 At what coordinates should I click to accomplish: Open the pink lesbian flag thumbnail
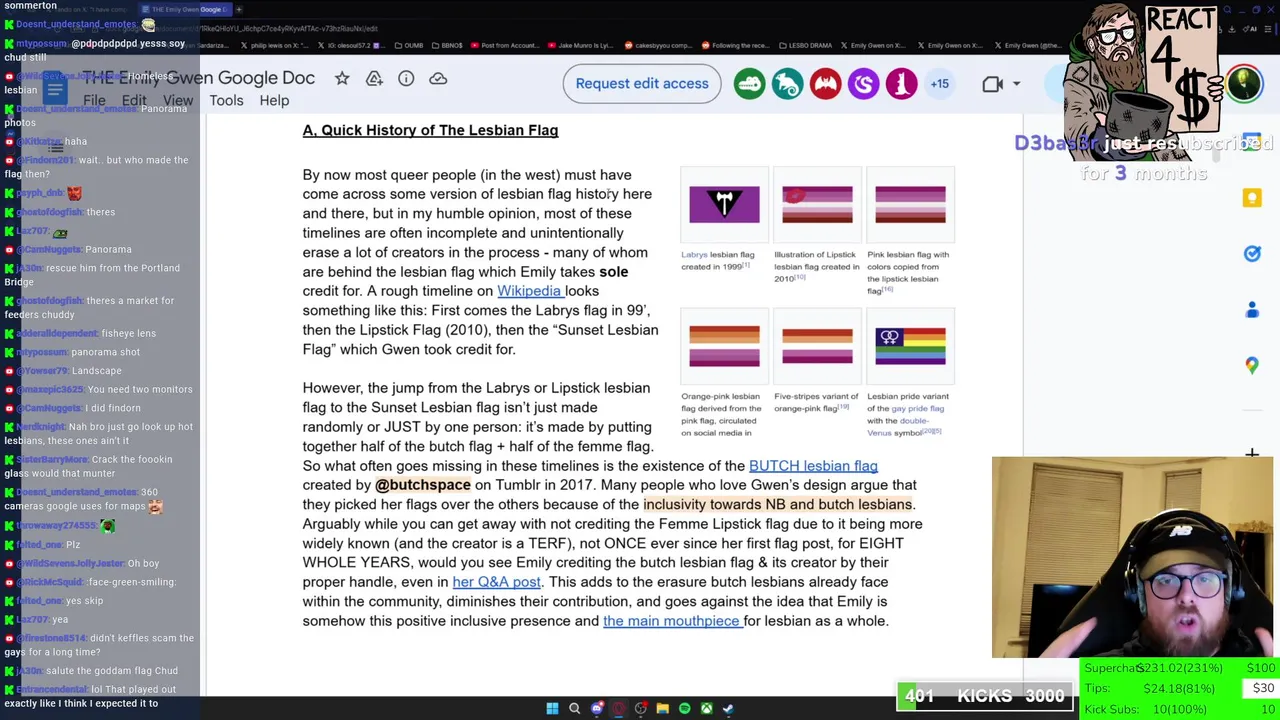[x=910, y=205]
